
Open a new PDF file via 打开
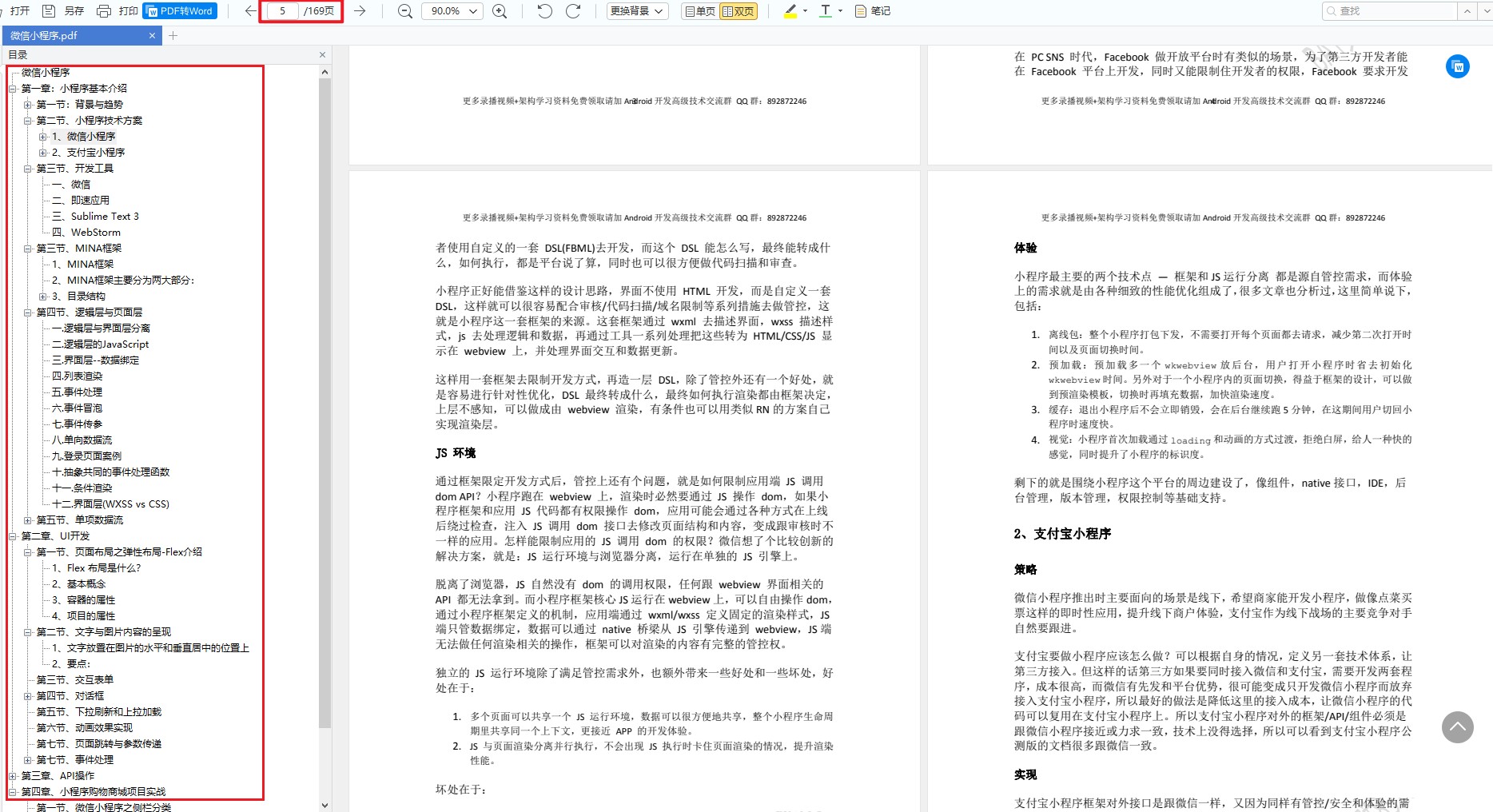point(18,10)
